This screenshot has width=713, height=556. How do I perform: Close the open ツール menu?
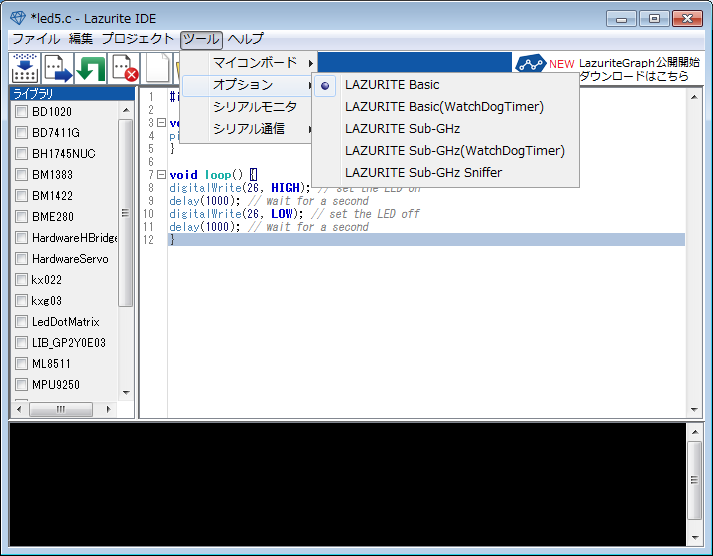pos(201,40)
